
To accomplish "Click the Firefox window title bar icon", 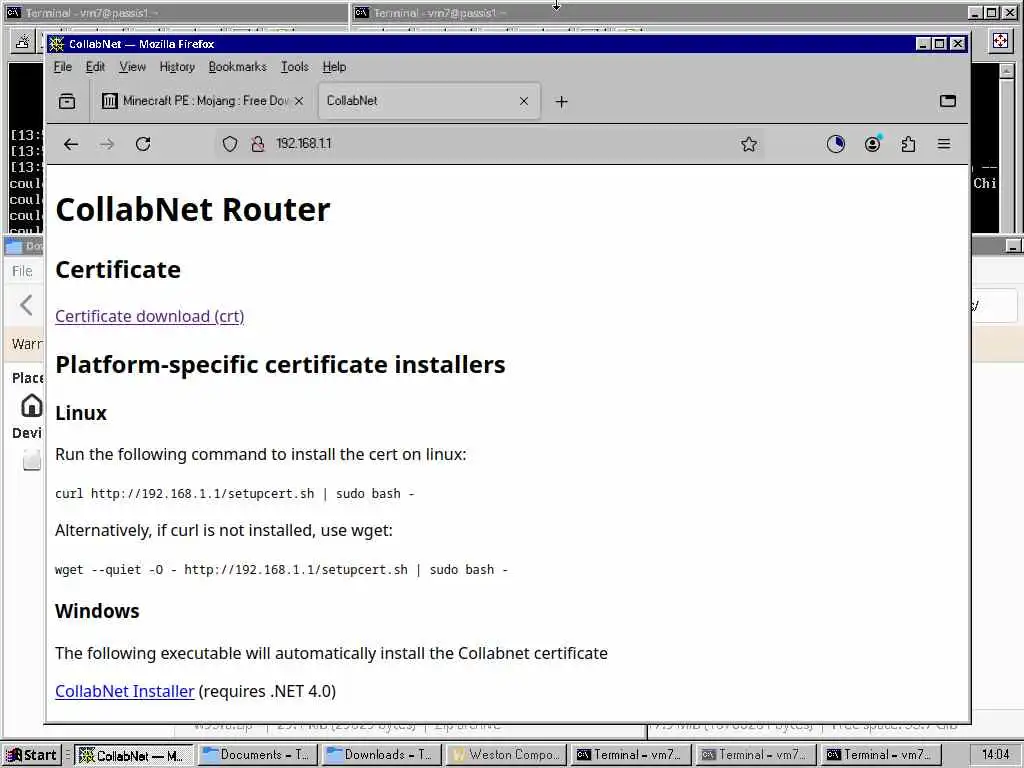I will tap(57, 44).
